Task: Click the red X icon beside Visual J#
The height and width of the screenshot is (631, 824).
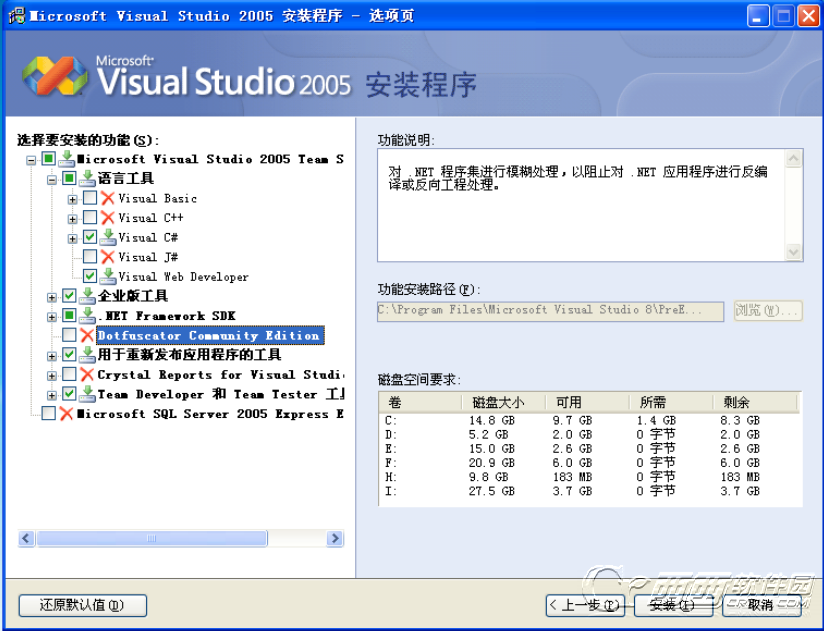Action: pos(108,257)
